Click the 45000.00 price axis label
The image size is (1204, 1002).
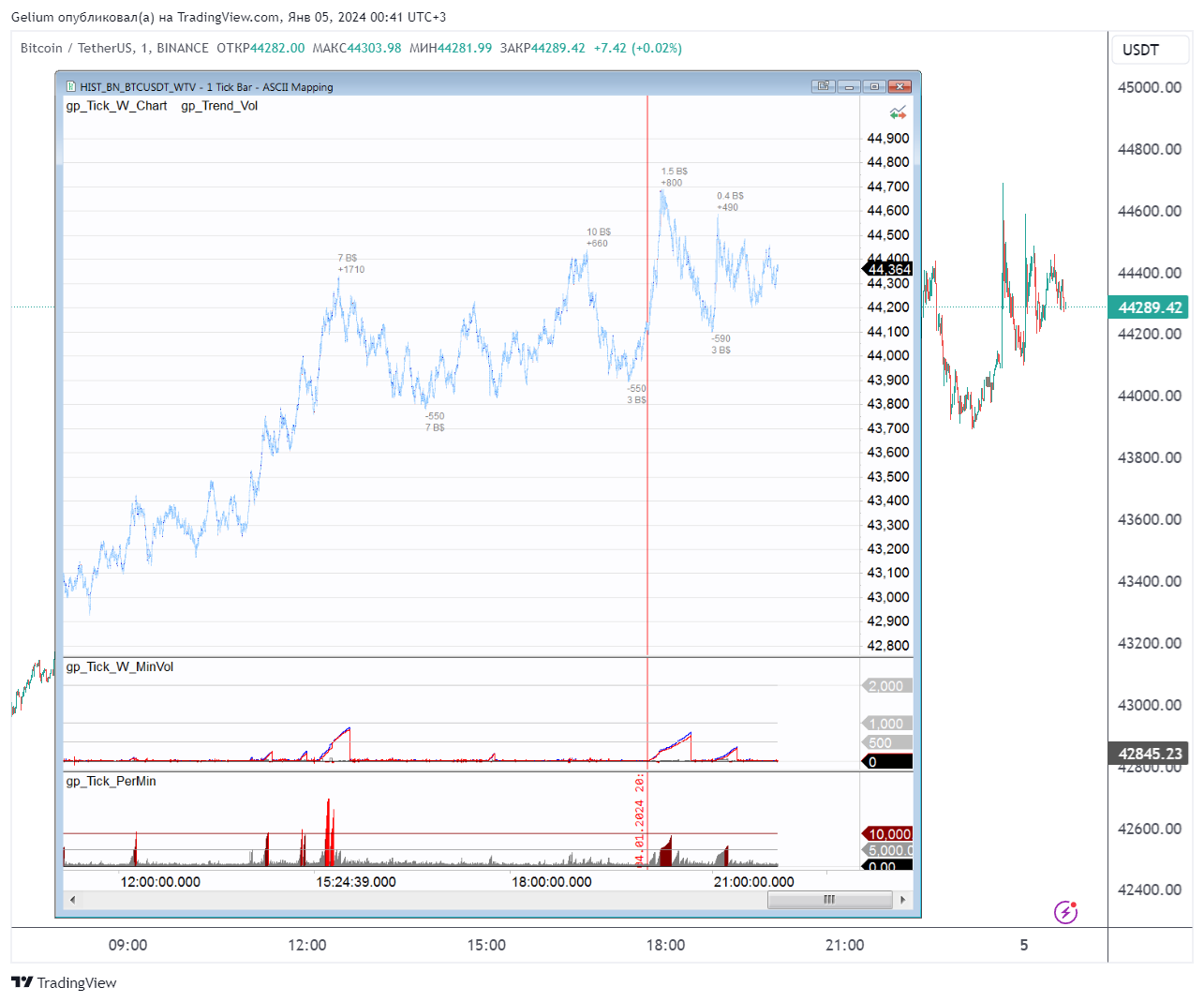click(x=1150, y=87)
